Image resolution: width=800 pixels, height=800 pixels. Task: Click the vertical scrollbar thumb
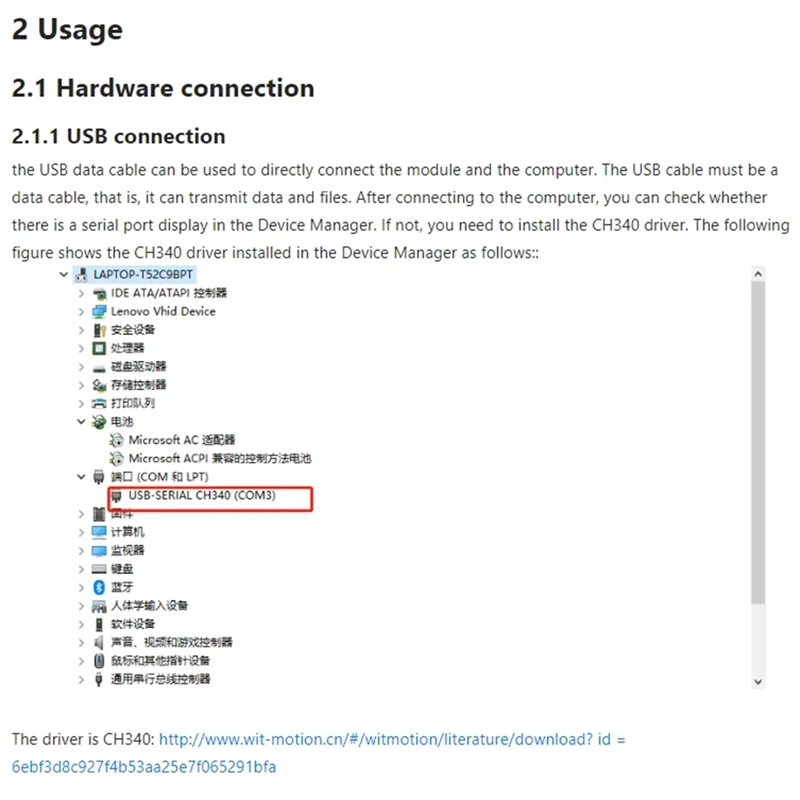click(x=758, y=442)
